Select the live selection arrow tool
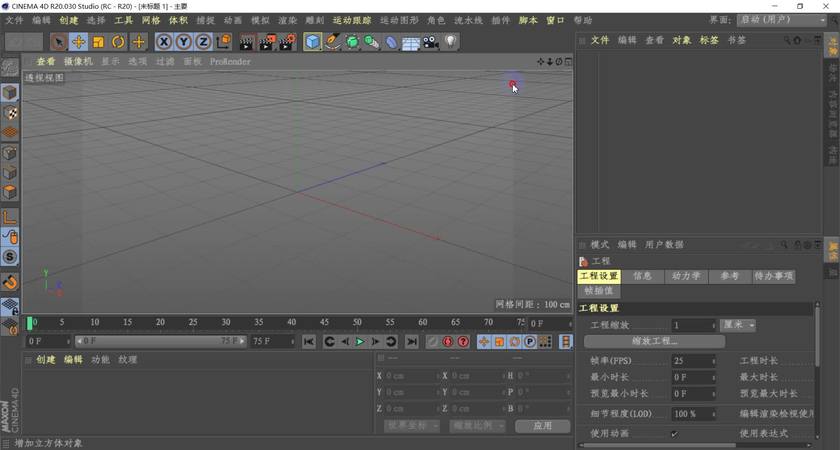840x450 pixels. tap(58, 42)
